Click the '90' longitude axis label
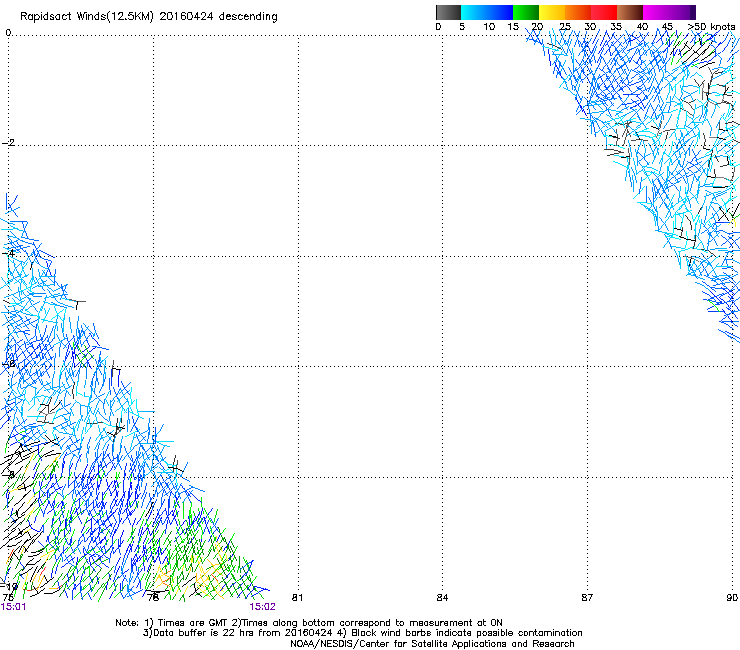 732,598
